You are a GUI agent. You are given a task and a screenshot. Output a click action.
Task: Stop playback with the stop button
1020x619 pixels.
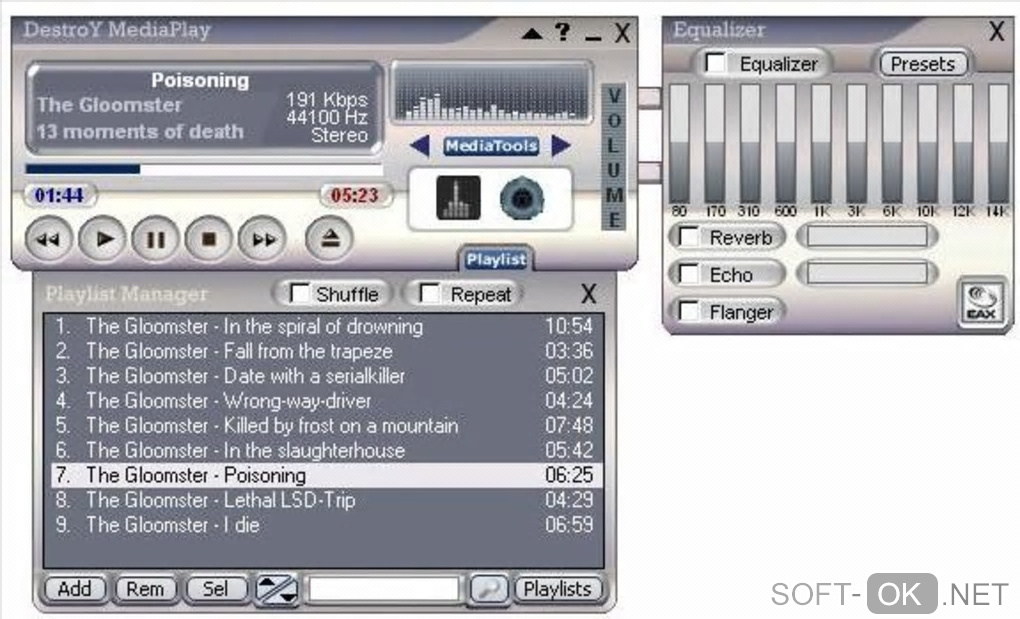tap(209, 239)
